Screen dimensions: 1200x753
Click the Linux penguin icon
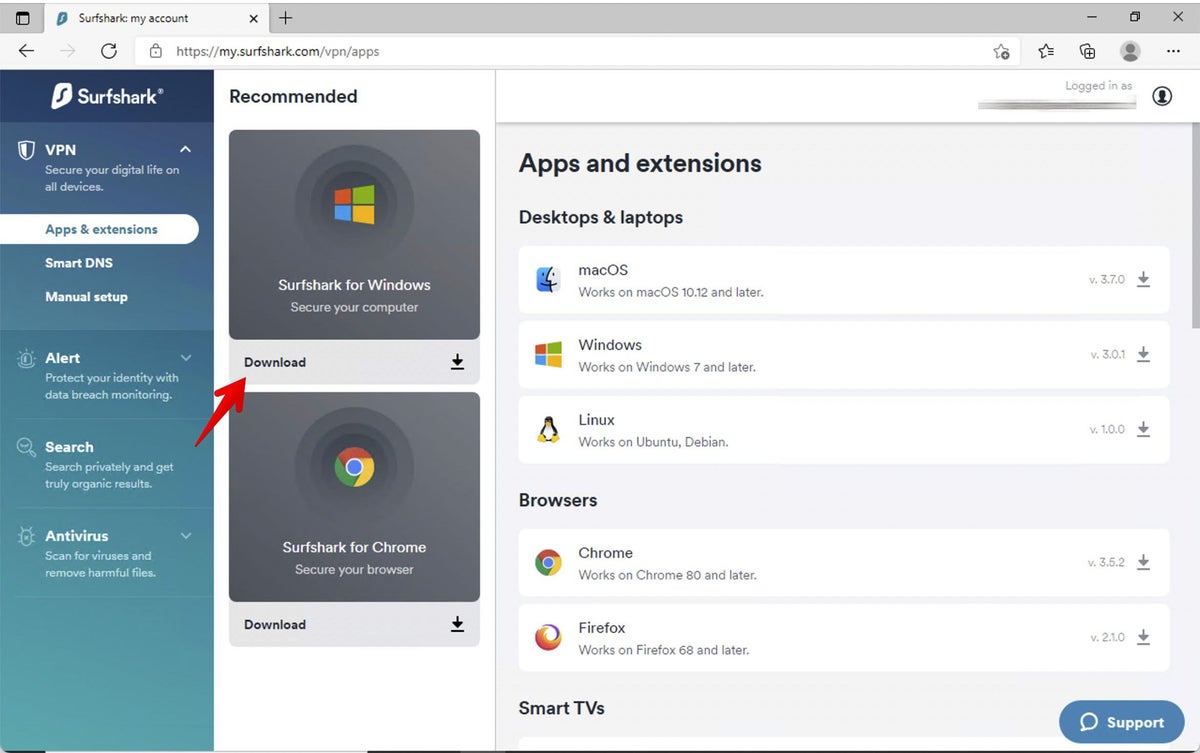point(548,430)
